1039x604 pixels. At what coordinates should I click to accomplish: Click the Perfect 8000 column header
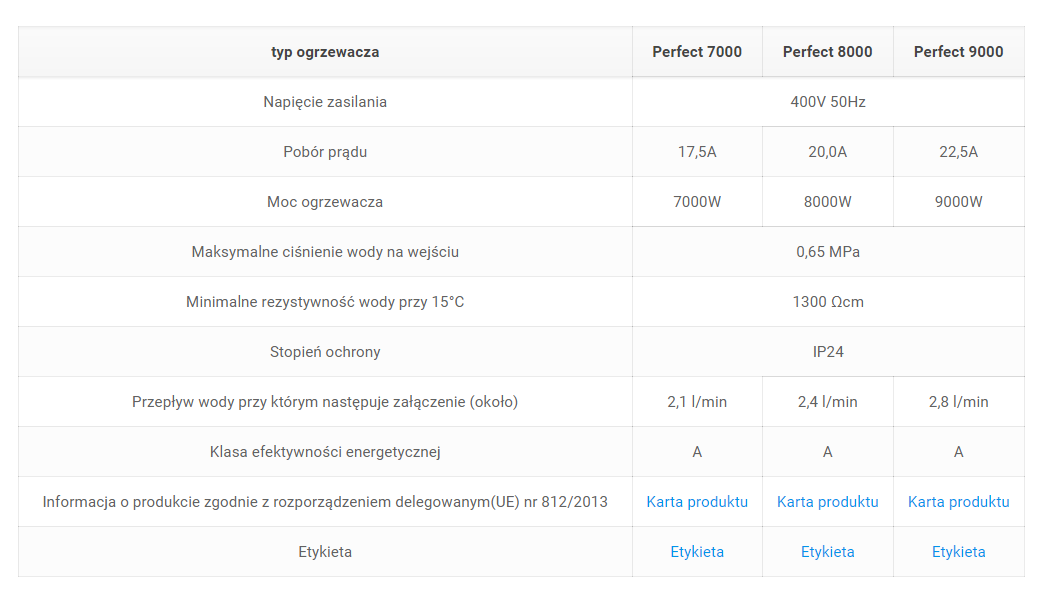(827, 52)
